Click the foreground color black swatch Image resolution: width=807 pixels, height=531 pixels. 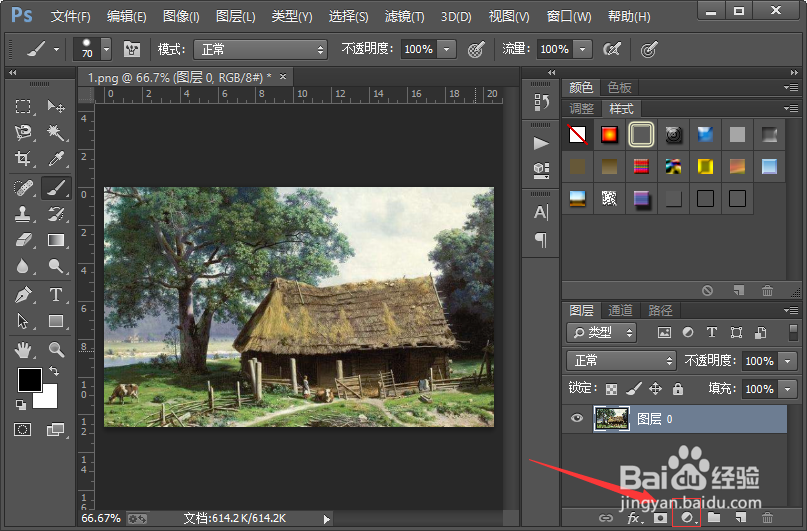tap(30, 380)
